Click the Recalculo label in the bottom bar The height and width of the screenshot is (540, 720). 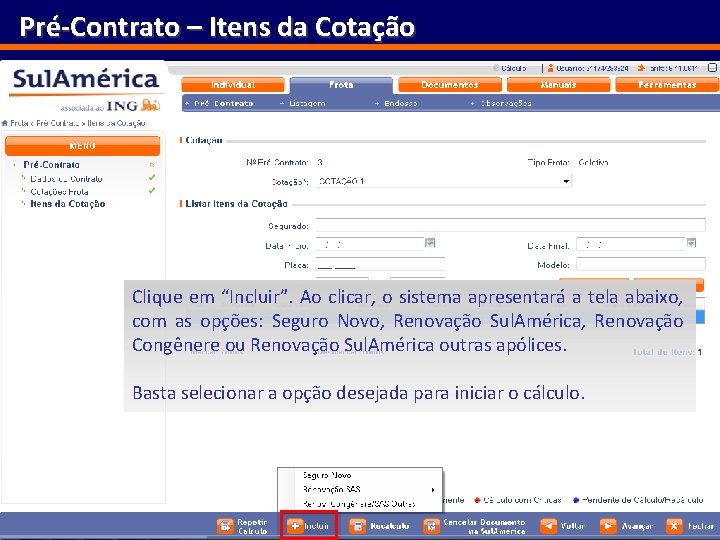(389, 526)
